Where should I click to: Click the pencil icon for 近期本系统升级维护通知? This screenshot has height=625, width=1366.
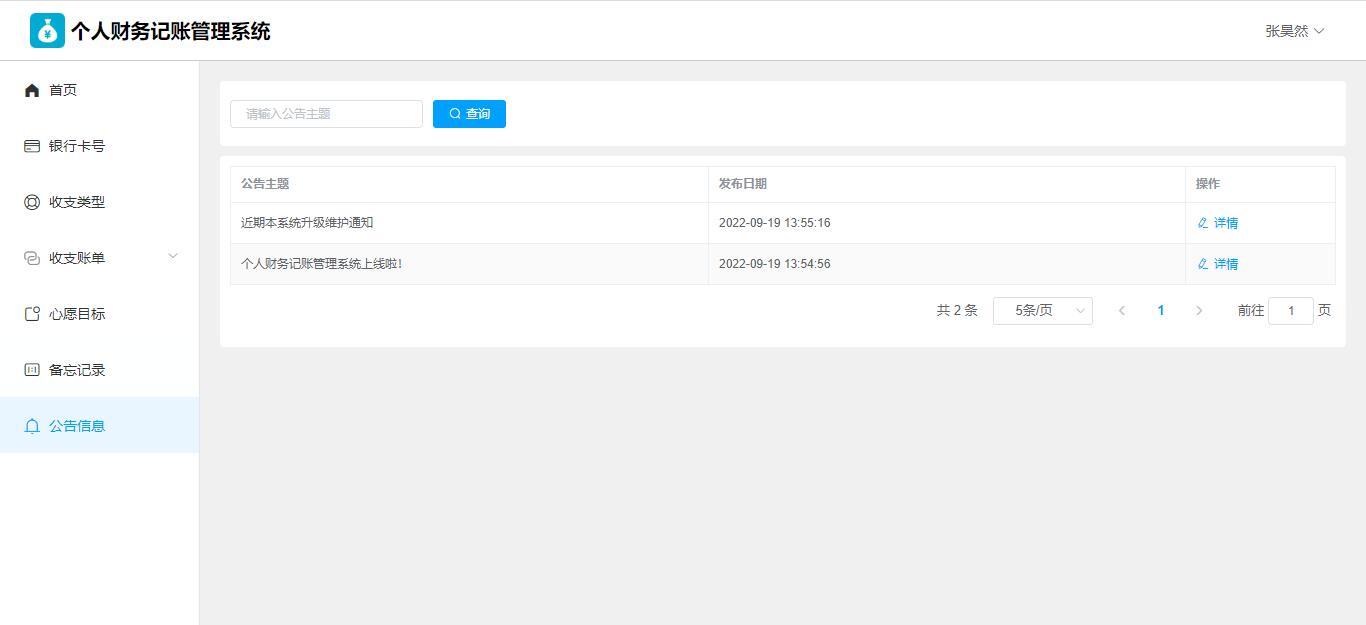pyautogui.click(x=1203, y=223)
